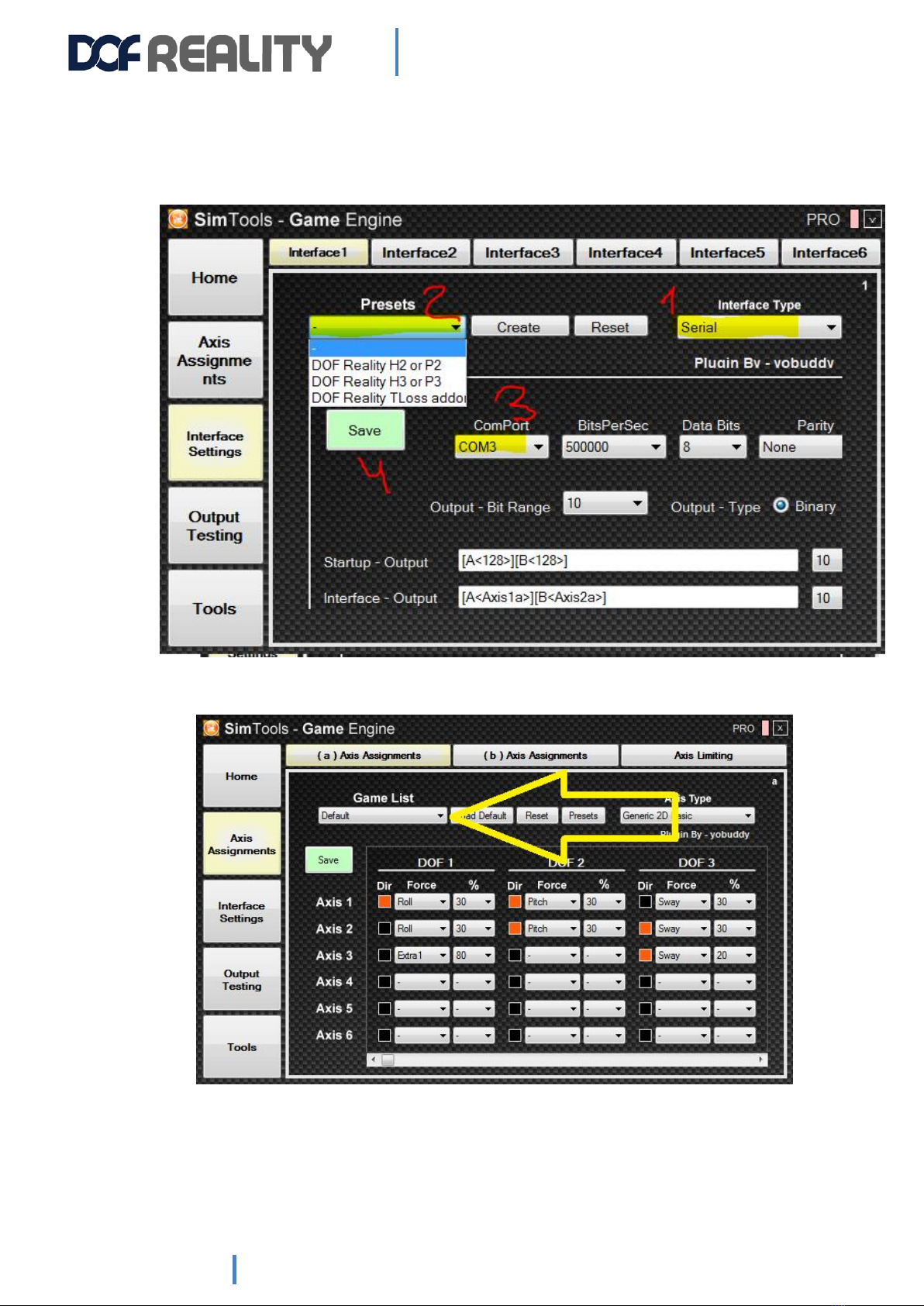924x1306 pixels.
Task: Open the ComPort COM3 dropdown
Action: [502, 447]
